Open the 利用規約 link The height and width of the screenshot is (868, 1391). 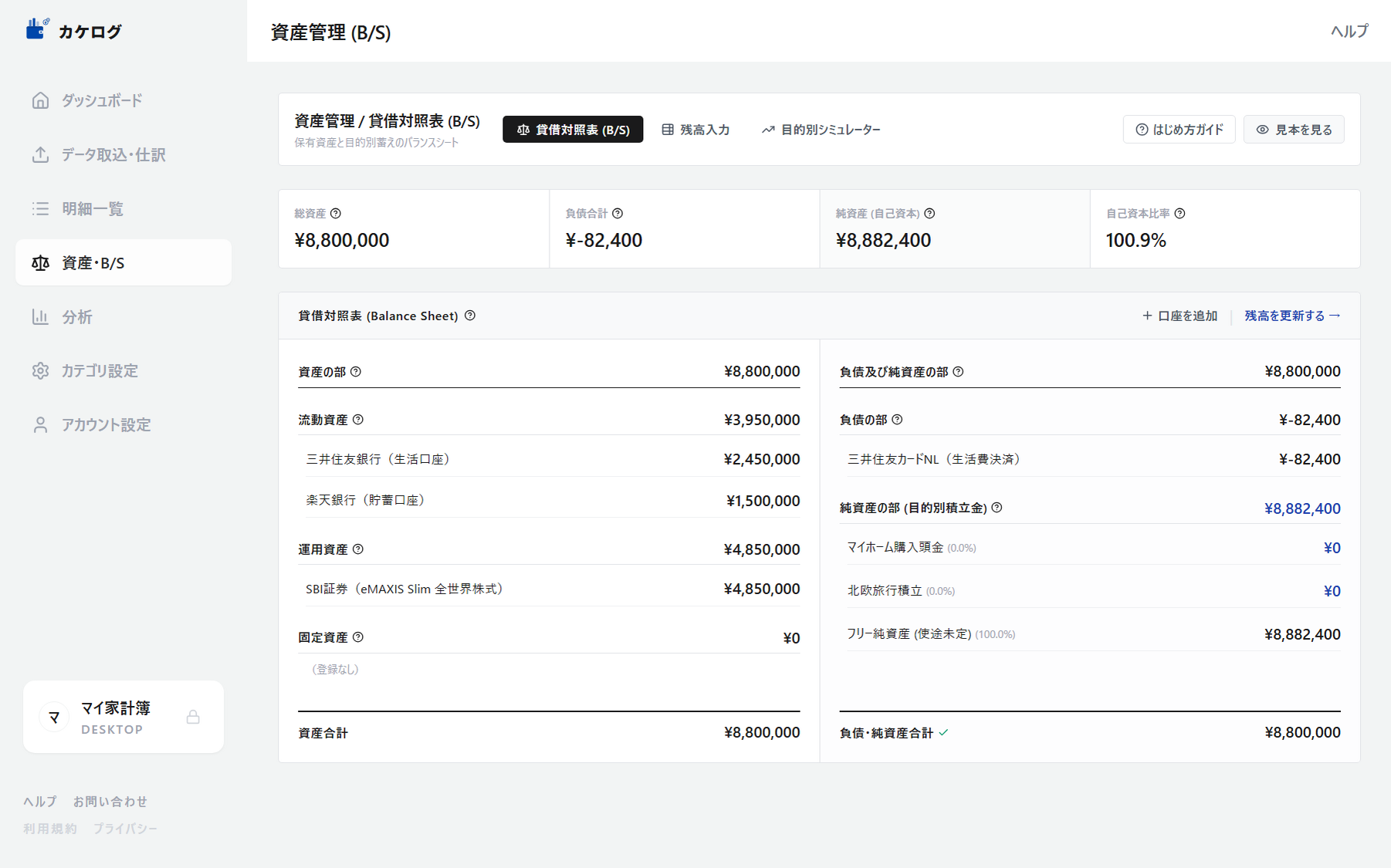(x=50, y=829)
